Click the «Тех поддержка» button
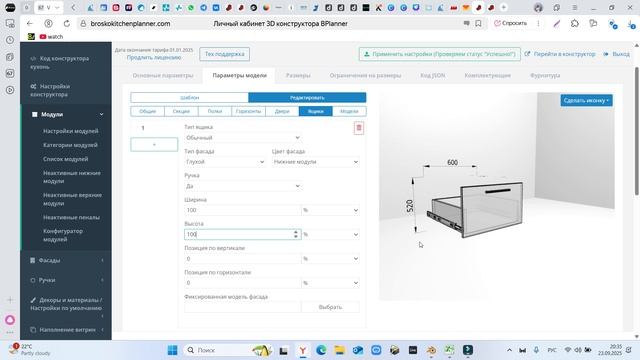 [x=224, y=54]
